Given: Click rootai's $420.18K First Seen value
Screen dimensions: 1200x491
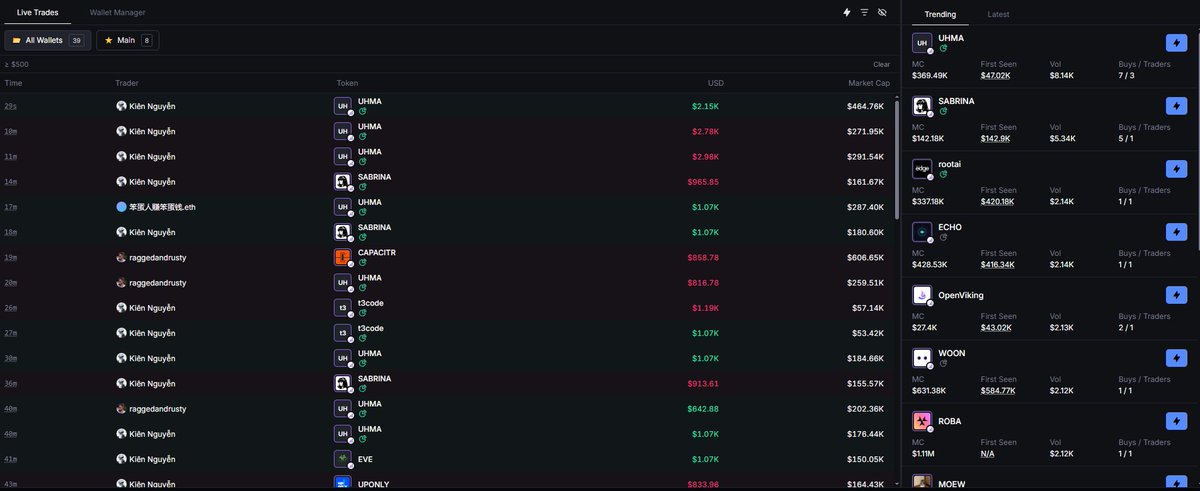Looking at the screenshot, I should coord(998,201).
